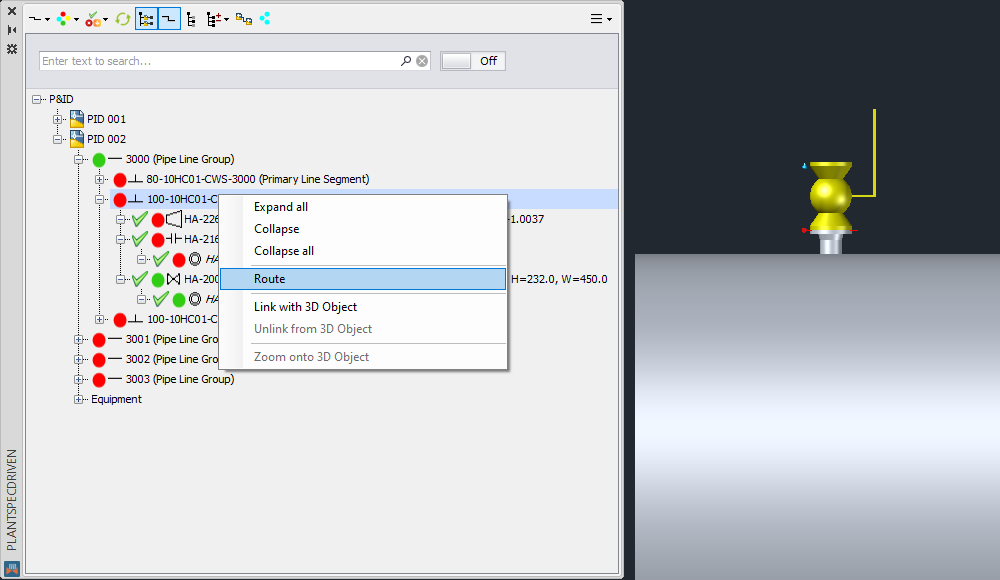1000x580 pixels.
Task: Click the plain tree hierarchy toolbar icon
Action: 191,20
